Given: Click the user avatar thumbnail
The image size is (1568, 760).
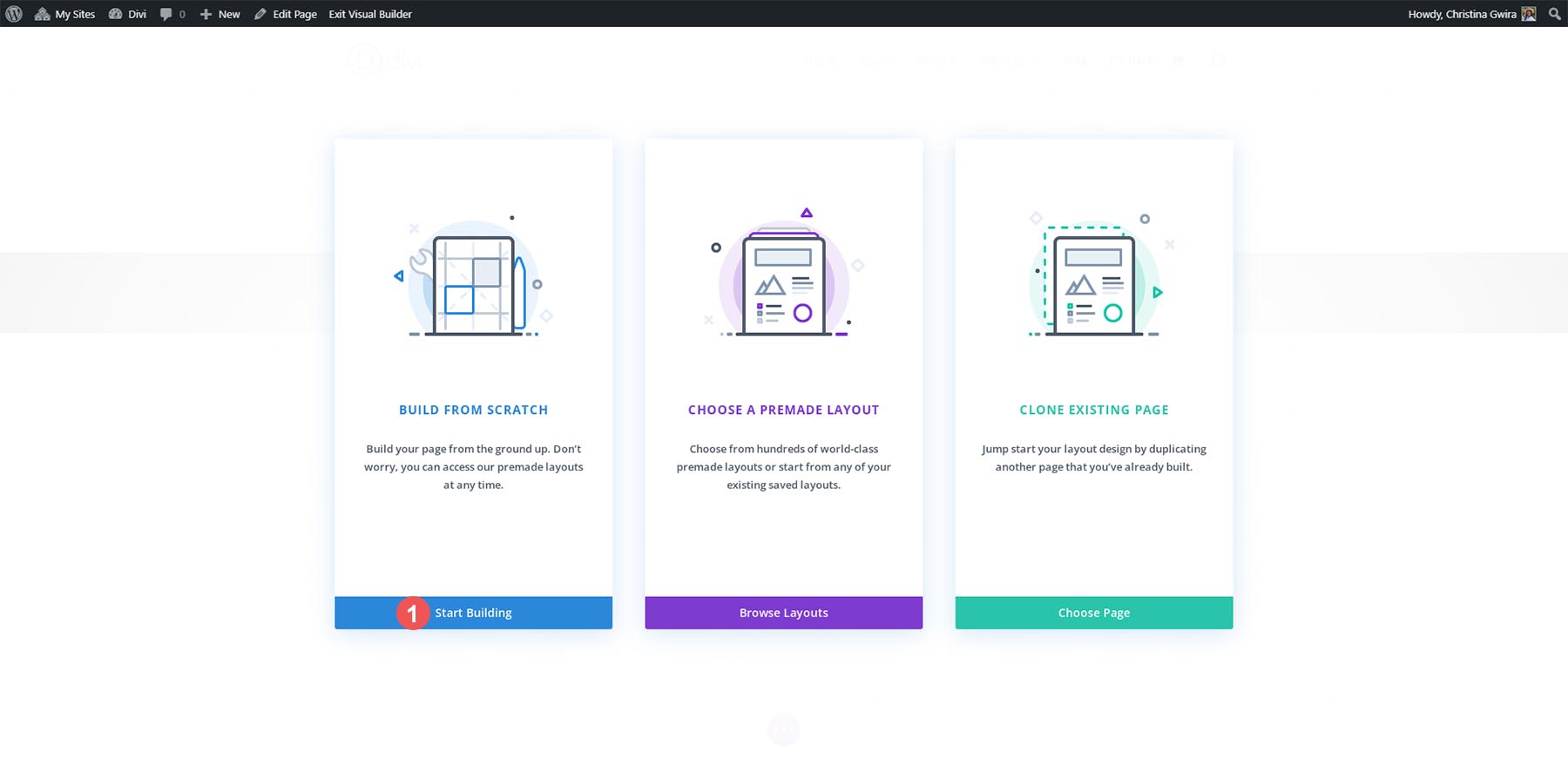Looking at the screenshot, I should pyautogui.click(x=1529, y=14).
